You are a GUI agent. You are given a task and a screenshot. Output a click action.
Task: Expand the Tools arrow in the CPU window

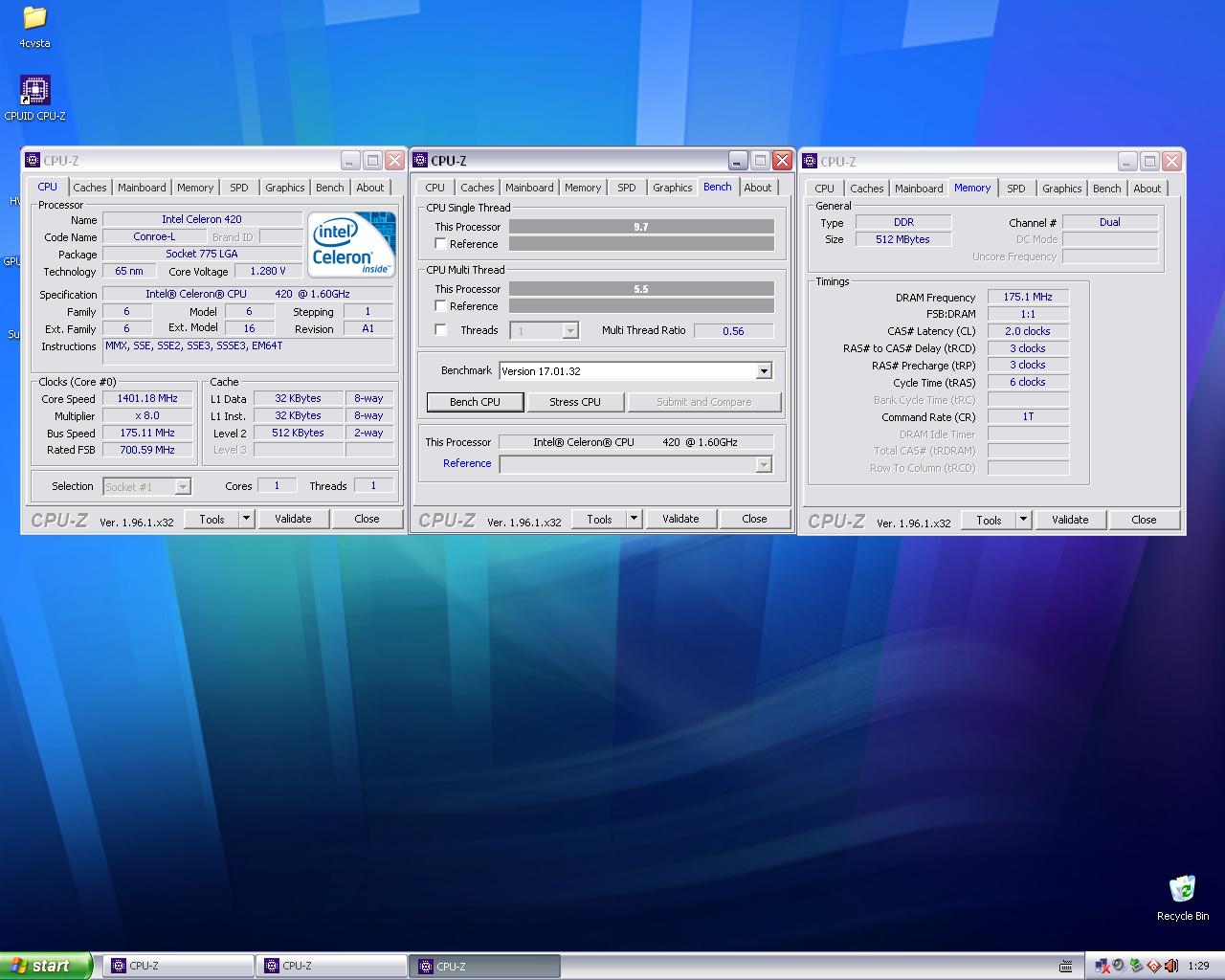coord(246,519)
